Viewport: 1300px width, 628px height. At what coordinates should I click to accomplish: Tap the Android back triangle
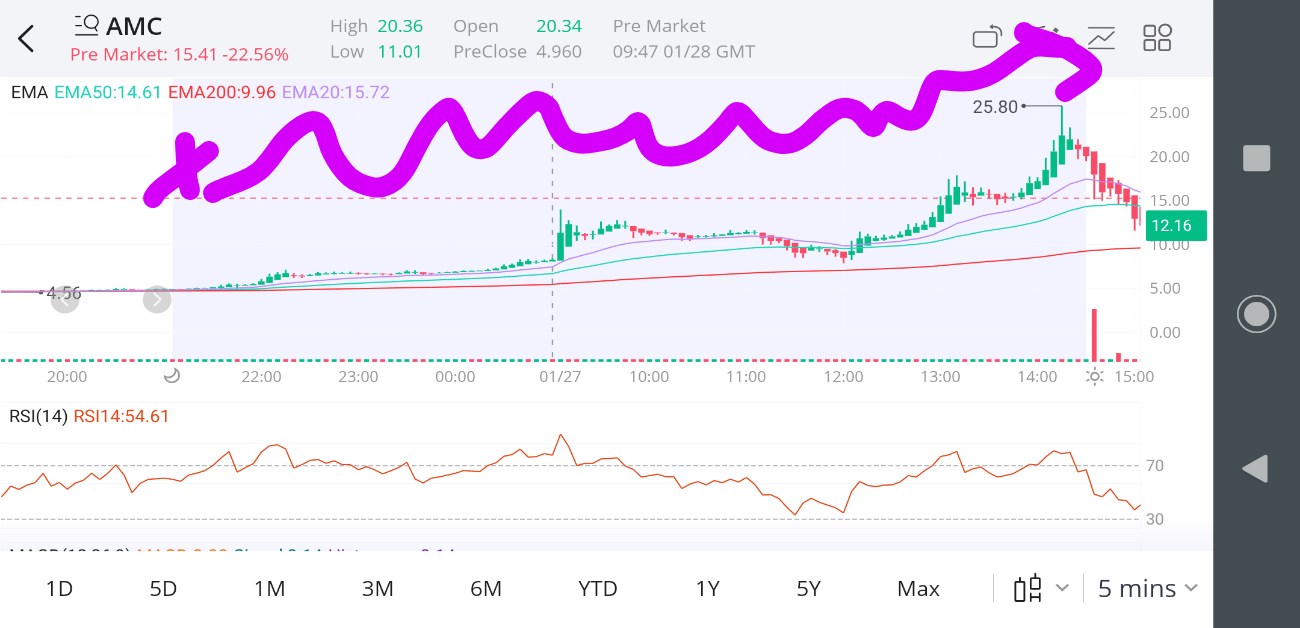pos(1255,469)
